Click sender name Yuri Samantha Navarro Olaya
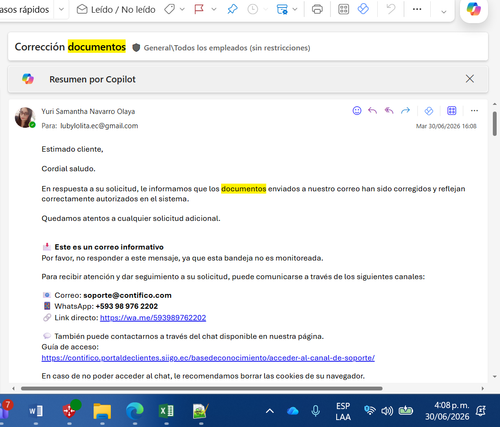This screenshot has height=427, width=500. [88, 111]
